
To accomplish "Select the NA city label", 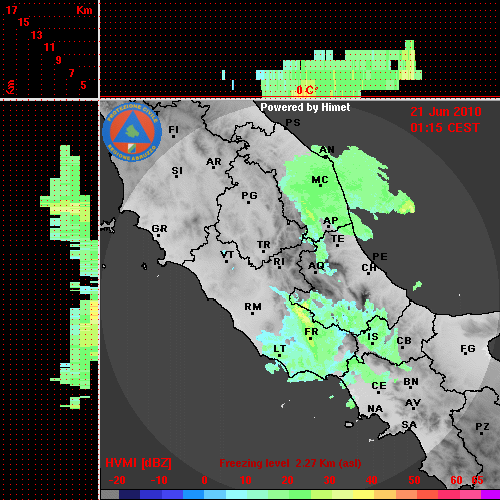I will 375,409.
